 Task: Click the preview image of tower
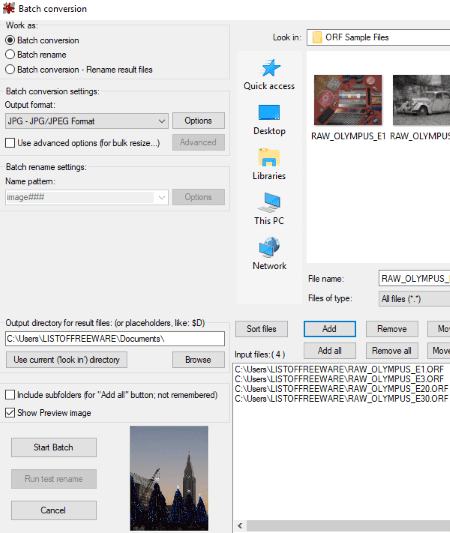pyautogui.click(x=169, y=478)
